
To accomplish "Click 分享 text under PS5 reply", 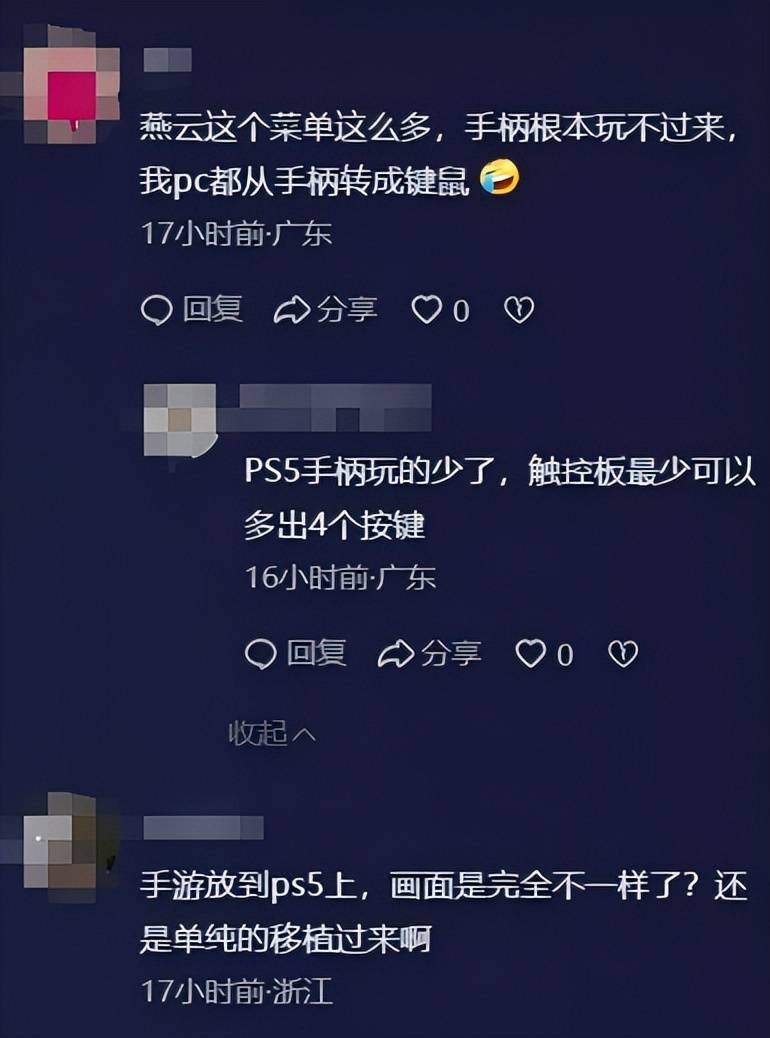I will point(451,654).
